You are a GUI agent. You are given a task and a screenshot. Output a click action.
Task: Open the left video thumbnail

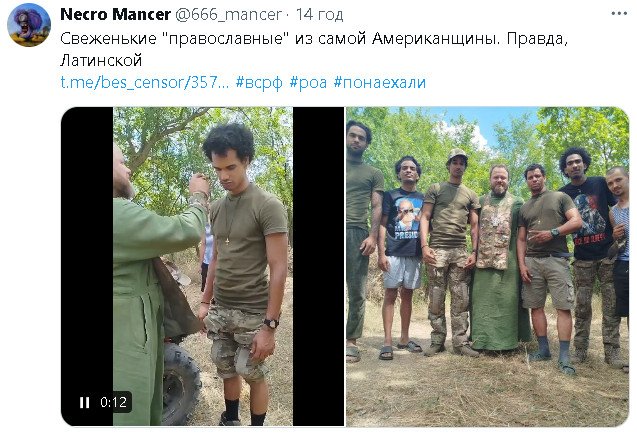[202, 266]
